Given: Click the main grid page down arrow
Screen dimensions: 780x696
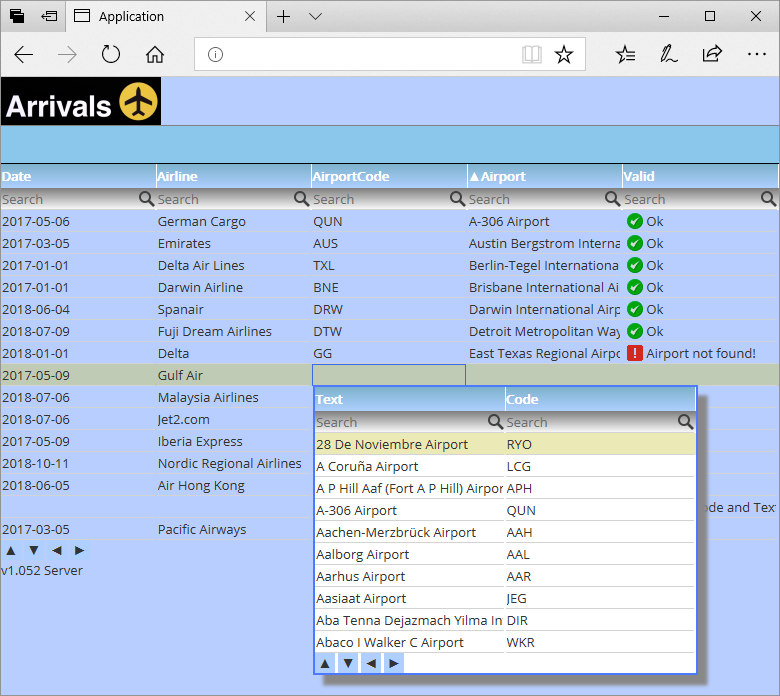Looking at the screenshot, I should point(34,550).
